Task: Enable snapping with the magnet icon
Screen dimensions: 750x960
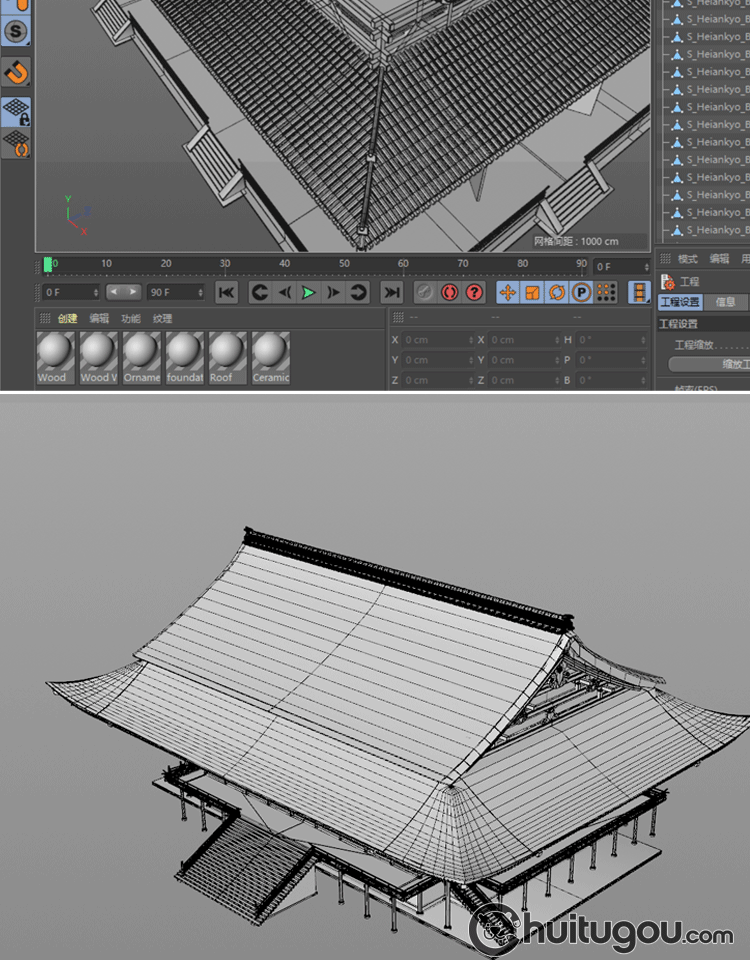Action: [x=16, y=72]
